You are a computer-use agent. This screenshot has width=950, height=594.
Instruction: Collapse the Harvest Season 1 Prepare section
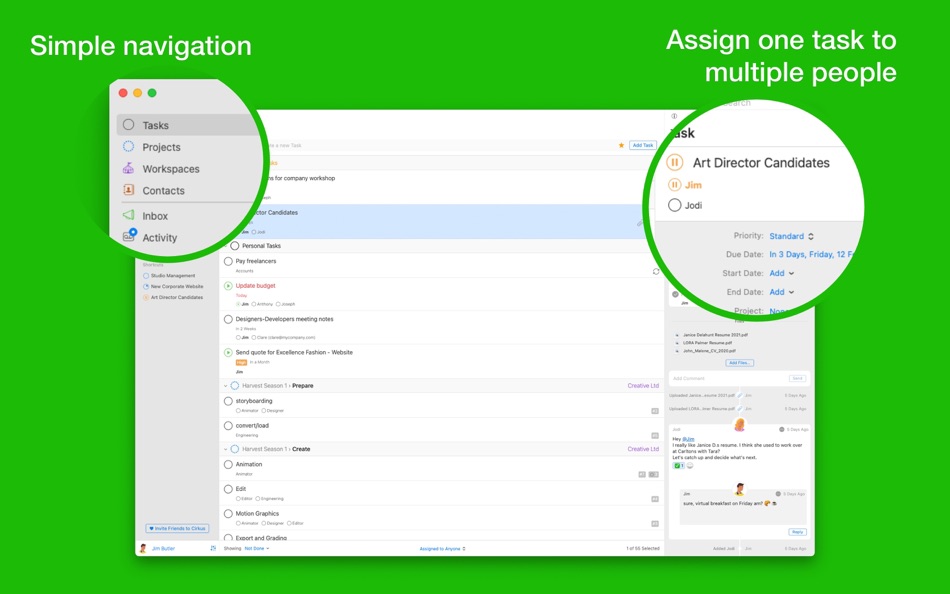click(225, 385)
